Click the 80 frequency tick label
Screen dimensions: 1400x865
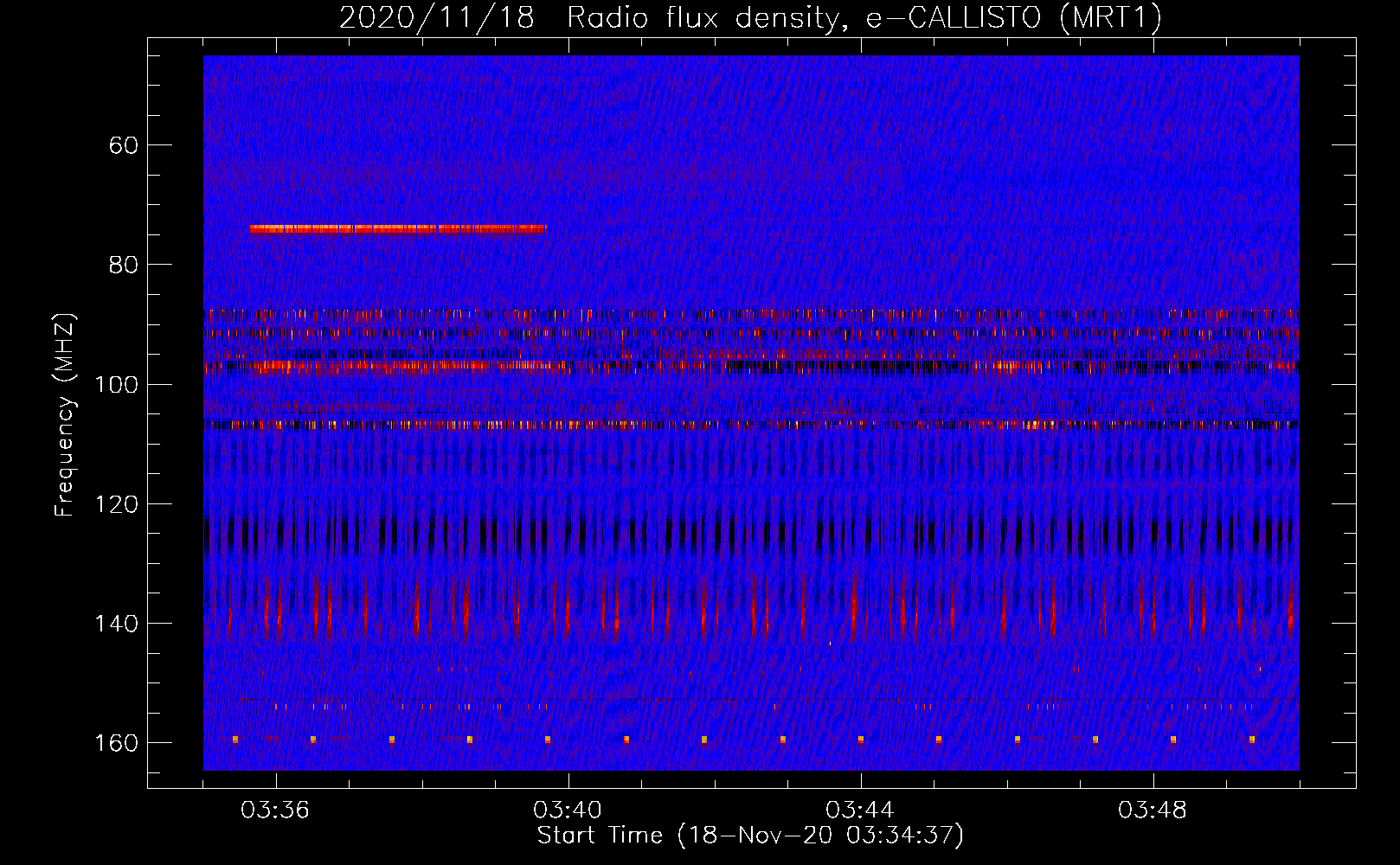pos(124,265)
